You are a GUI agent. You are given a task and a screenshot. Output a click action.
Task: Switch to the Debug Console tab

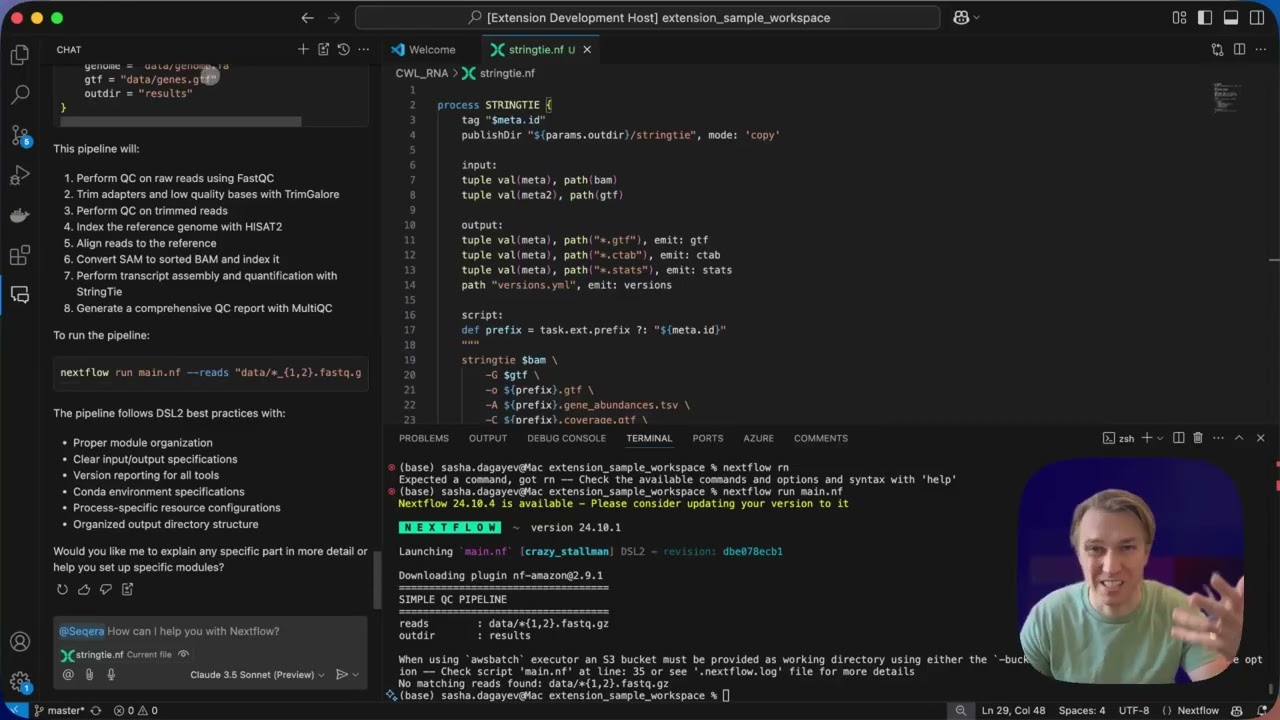566,438
